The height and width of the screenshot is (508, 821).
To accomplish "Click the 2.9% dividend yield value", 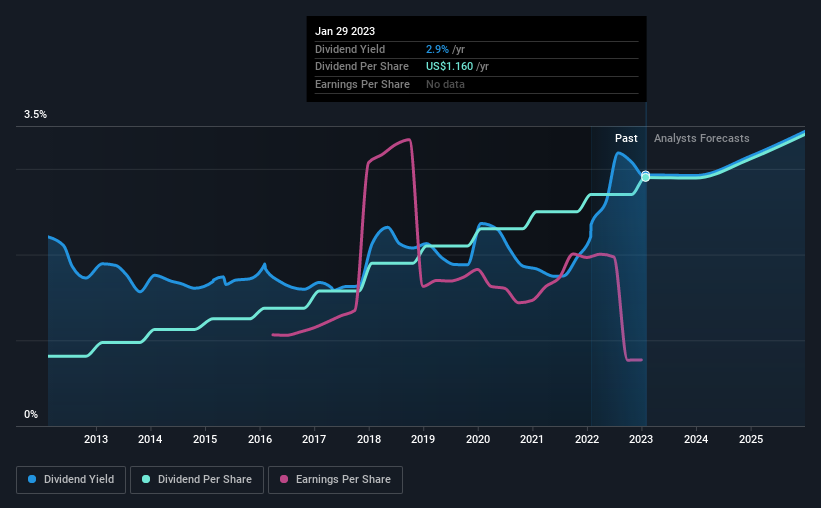I will click(437, 49).
